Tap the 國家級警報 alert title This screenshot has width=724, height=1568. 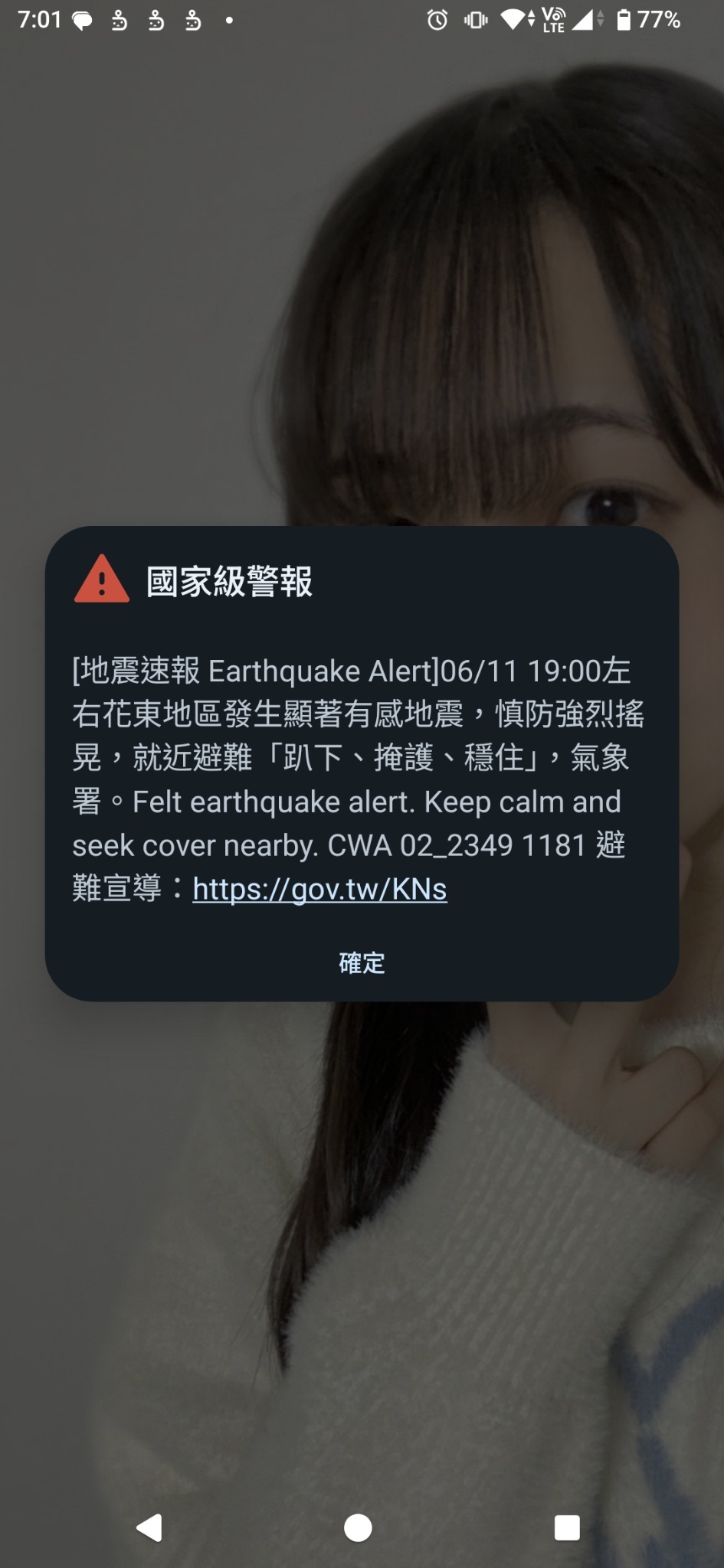(229, 581)
